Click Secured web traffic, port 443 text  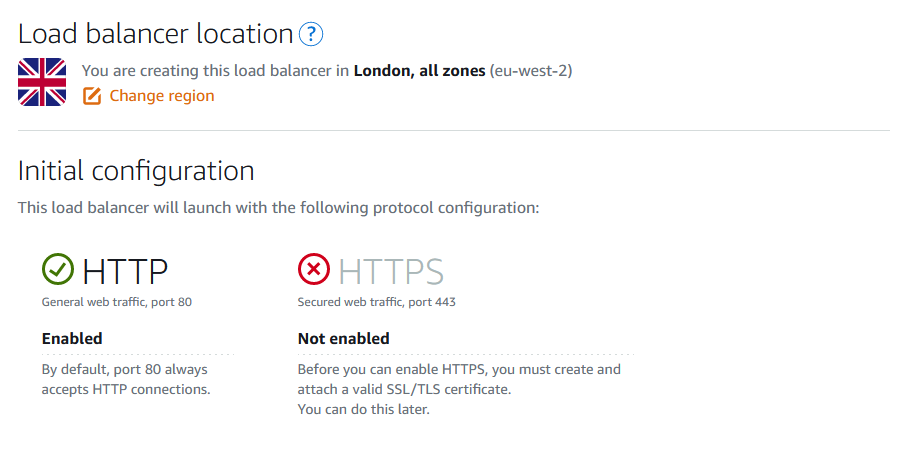(376, 302)
